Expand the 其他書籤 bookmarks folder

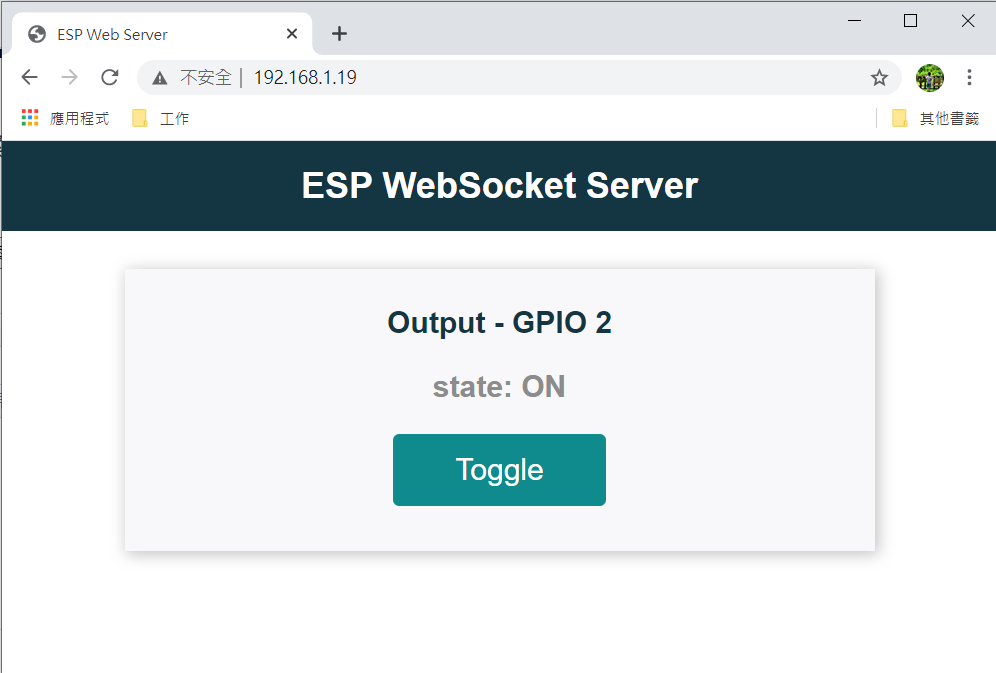935,119
